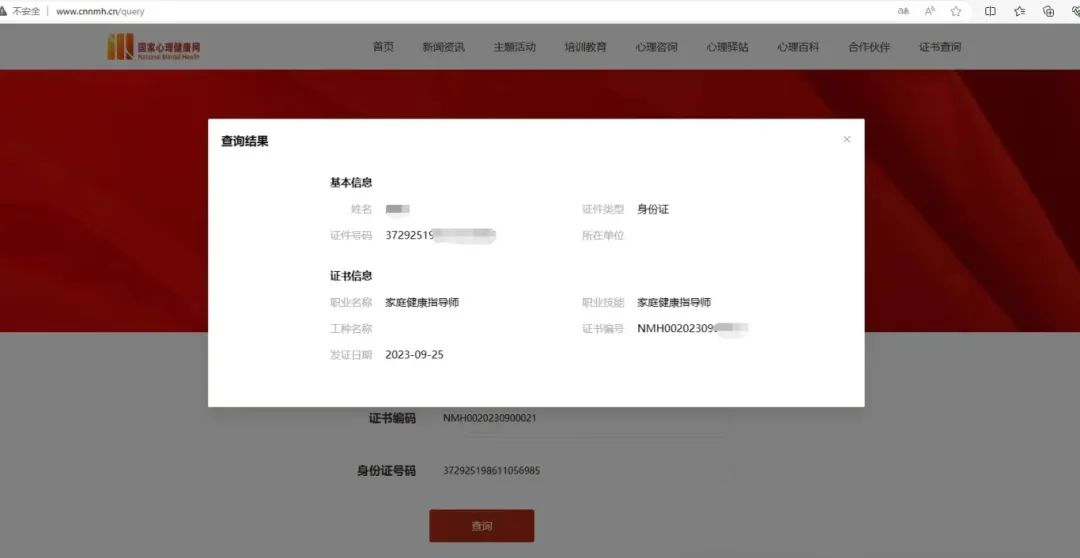Click the red 查询 button
This screenshot has width=1080, height=558.
[x=481, y=526]
